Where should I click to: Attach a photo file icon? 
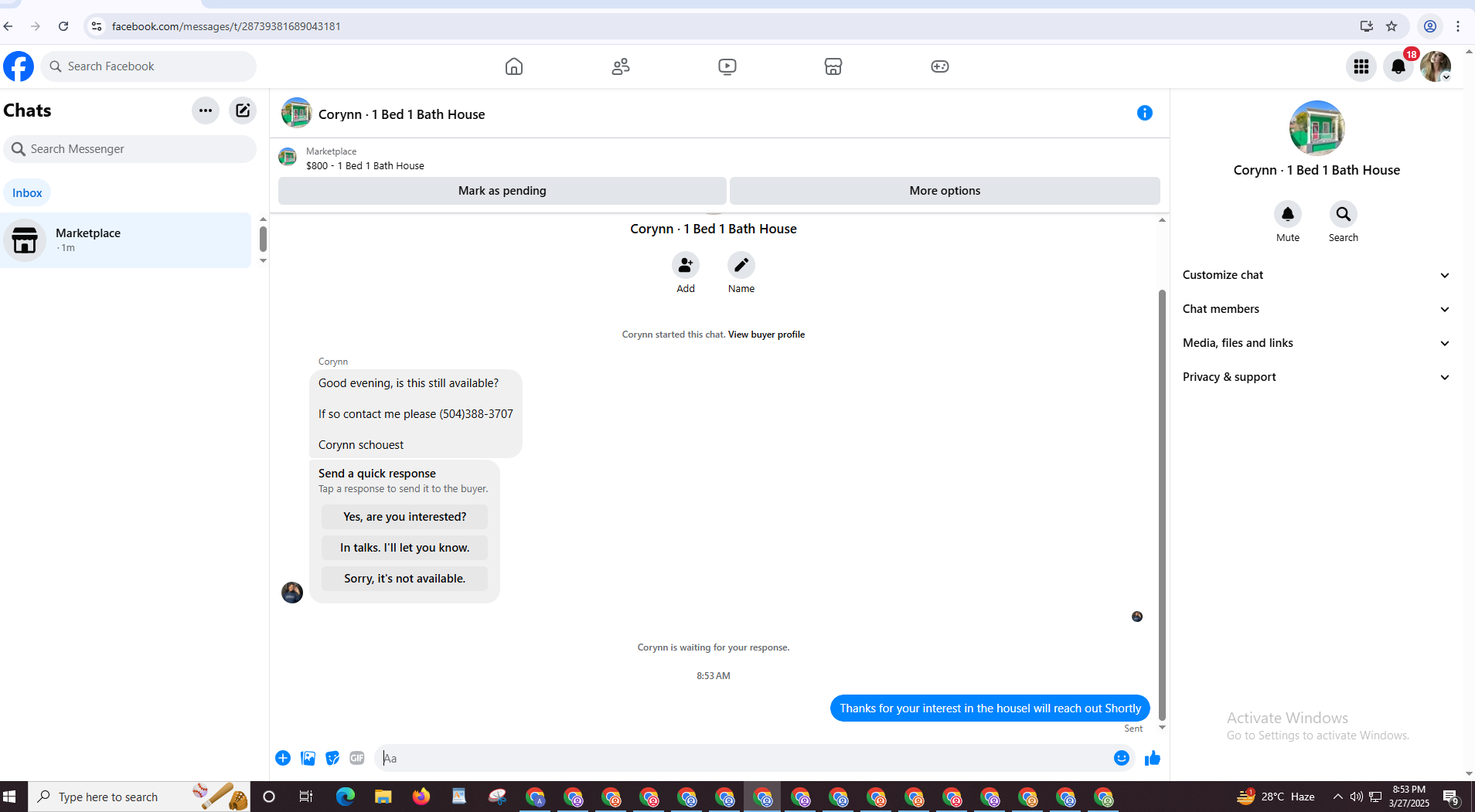point(308,758)
